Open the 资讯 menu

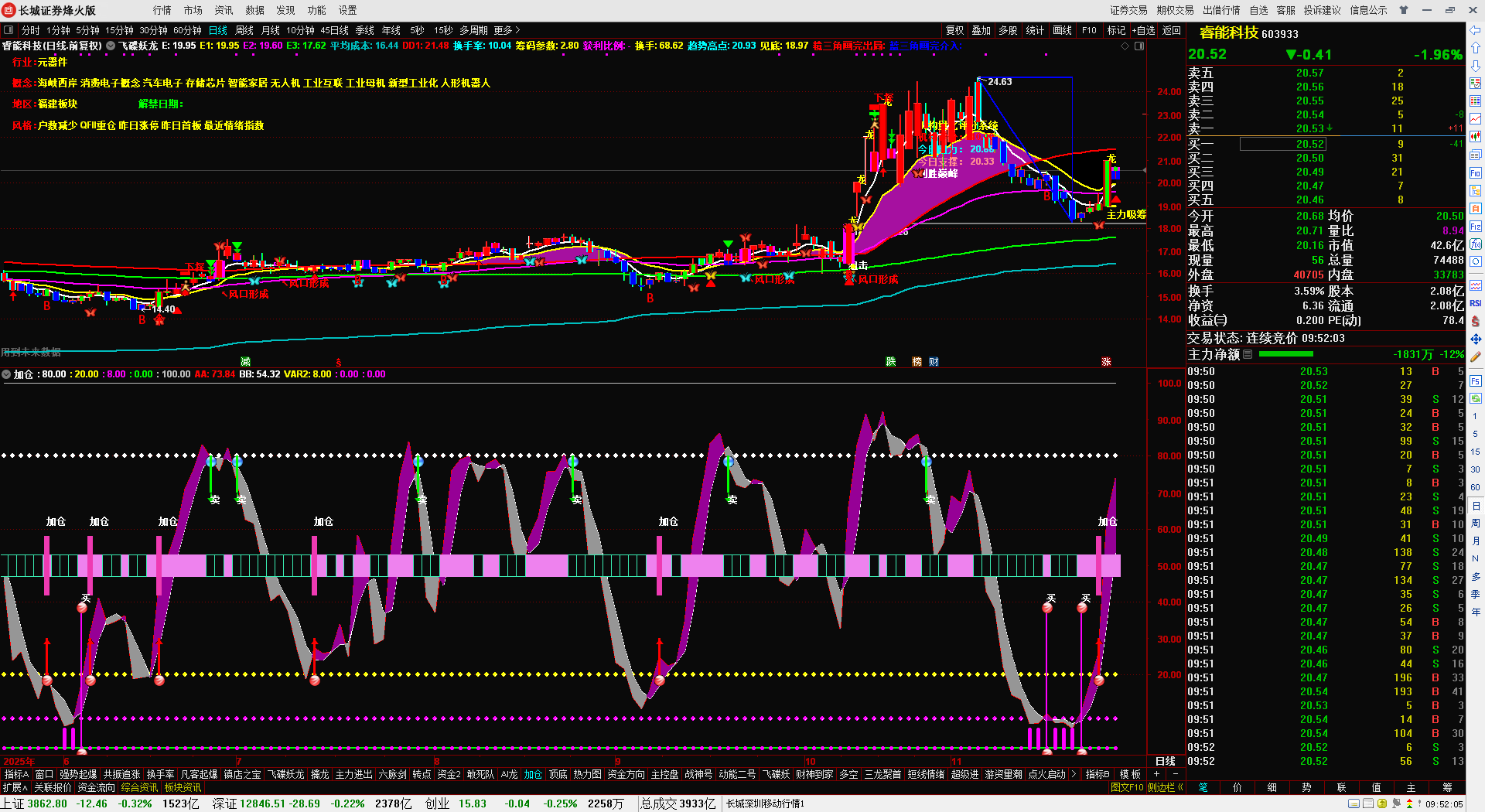point(224,10)
